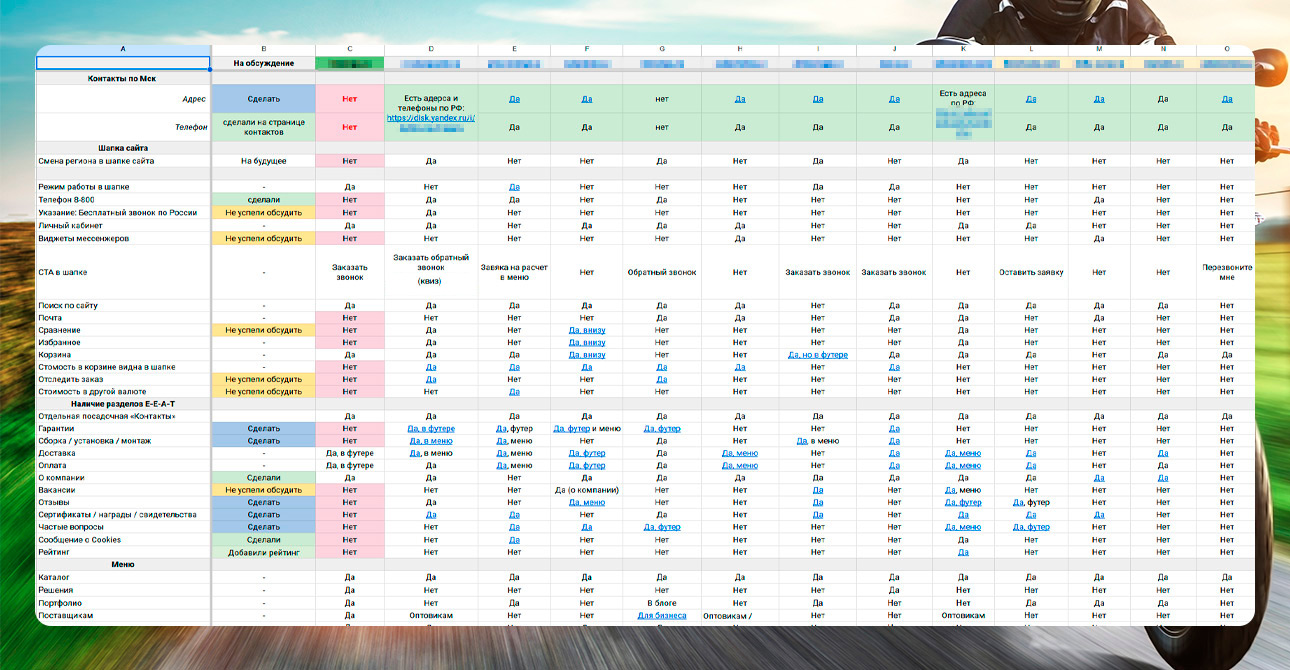
Task: Click 'Контакты по Мск' section header
Action: coord(123,78)
